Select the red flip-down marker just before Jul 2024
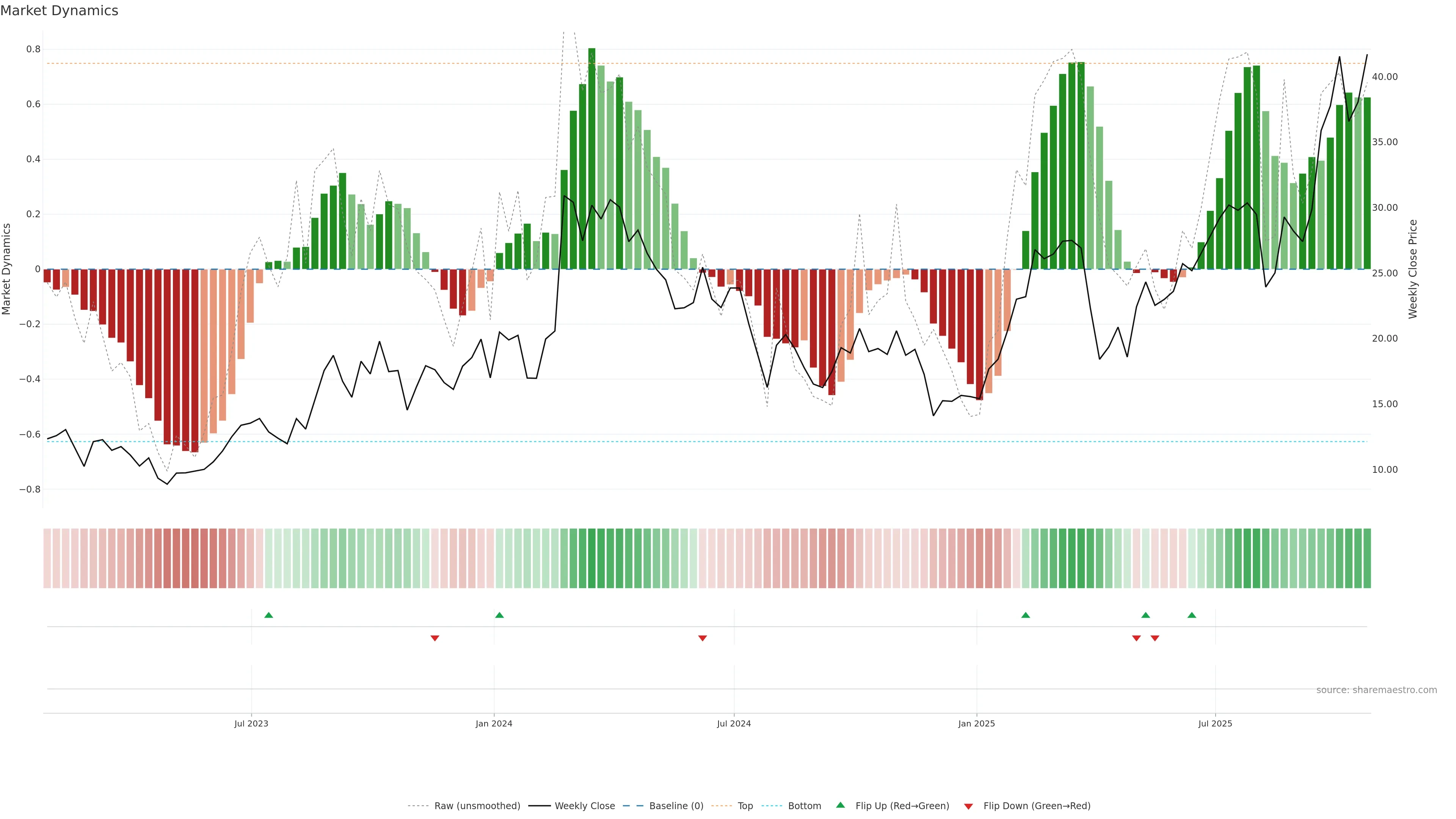Screen dimensions: 1456x819 702,638
